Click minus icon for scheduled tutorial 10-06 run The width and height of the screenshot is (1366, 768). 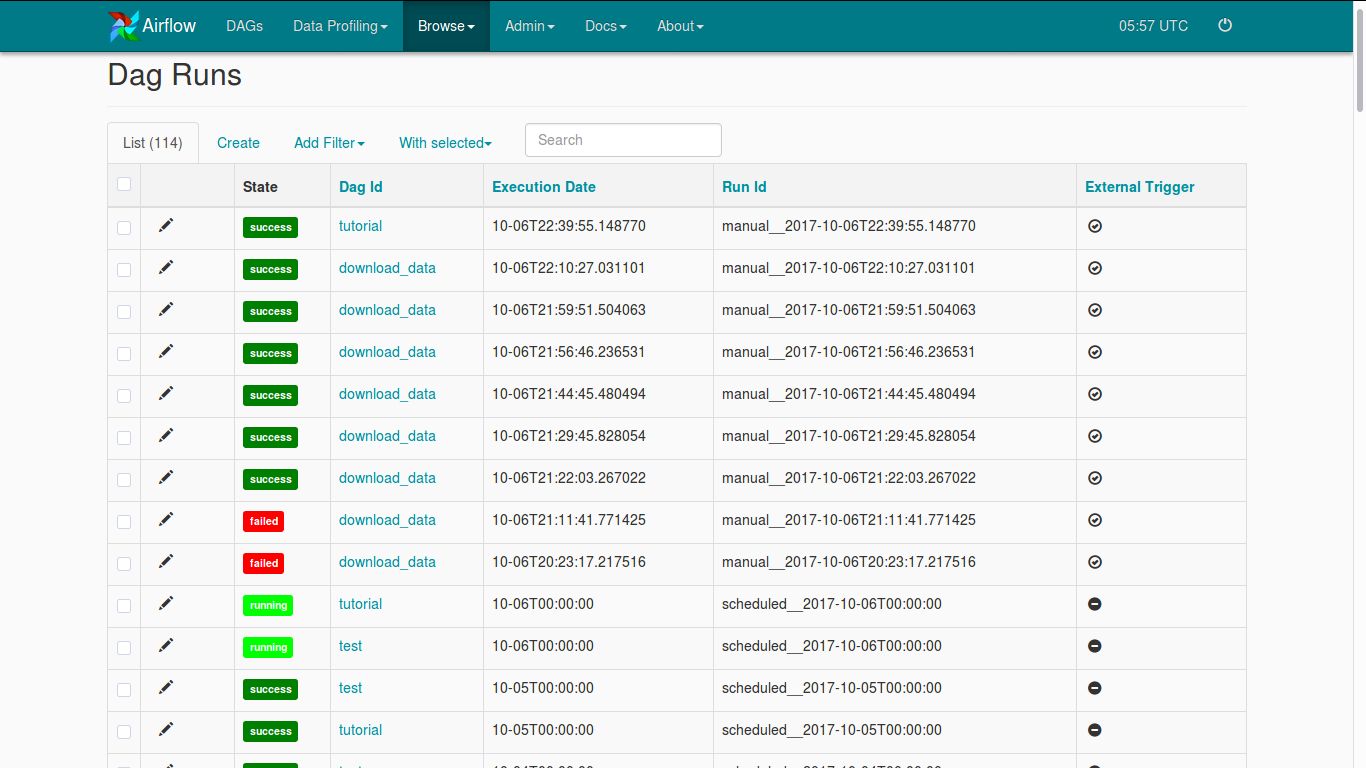point(1094,605)
